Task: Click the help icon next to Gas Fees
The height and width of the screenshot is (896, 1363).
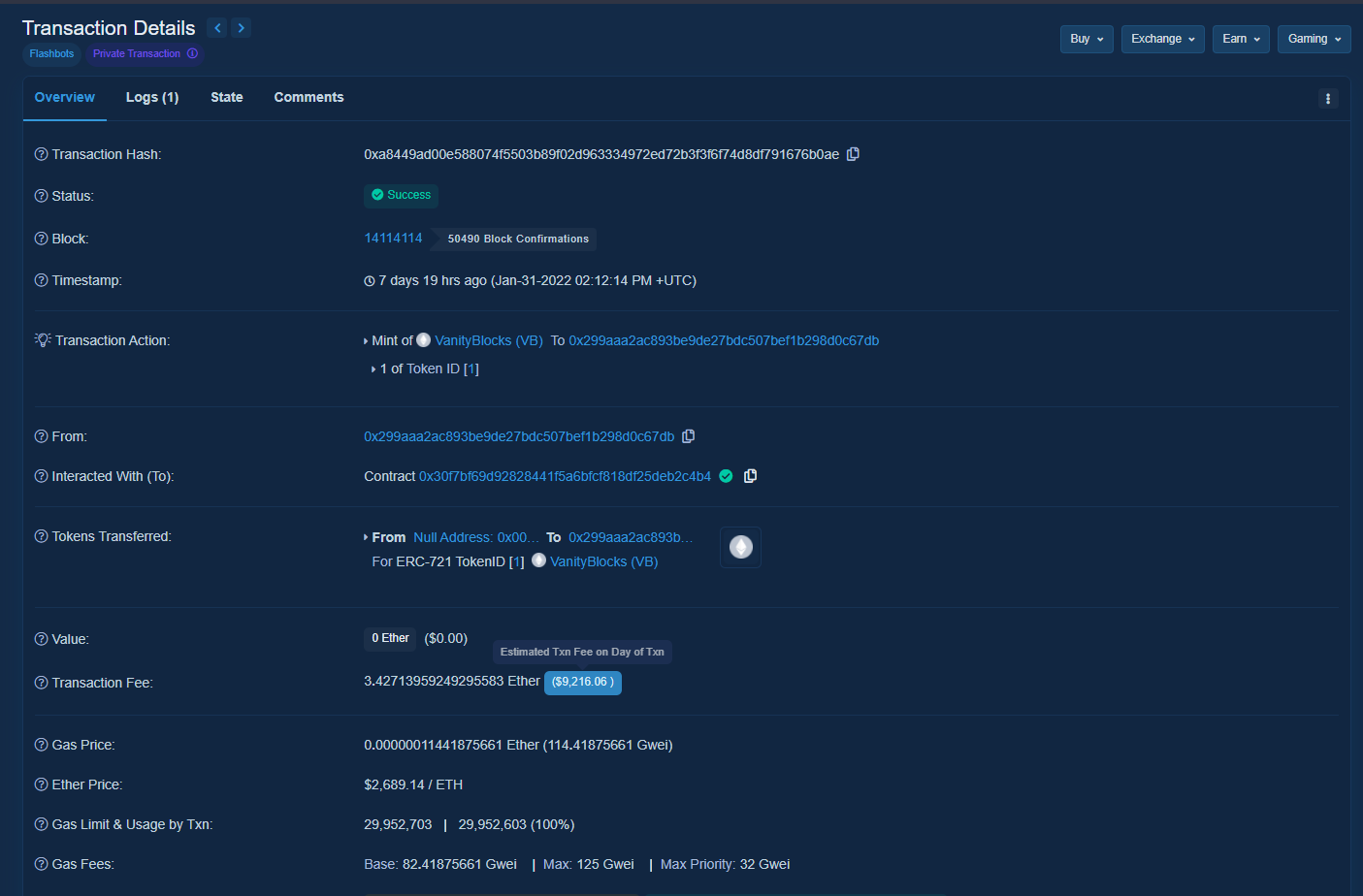Action: click(41, 864)
